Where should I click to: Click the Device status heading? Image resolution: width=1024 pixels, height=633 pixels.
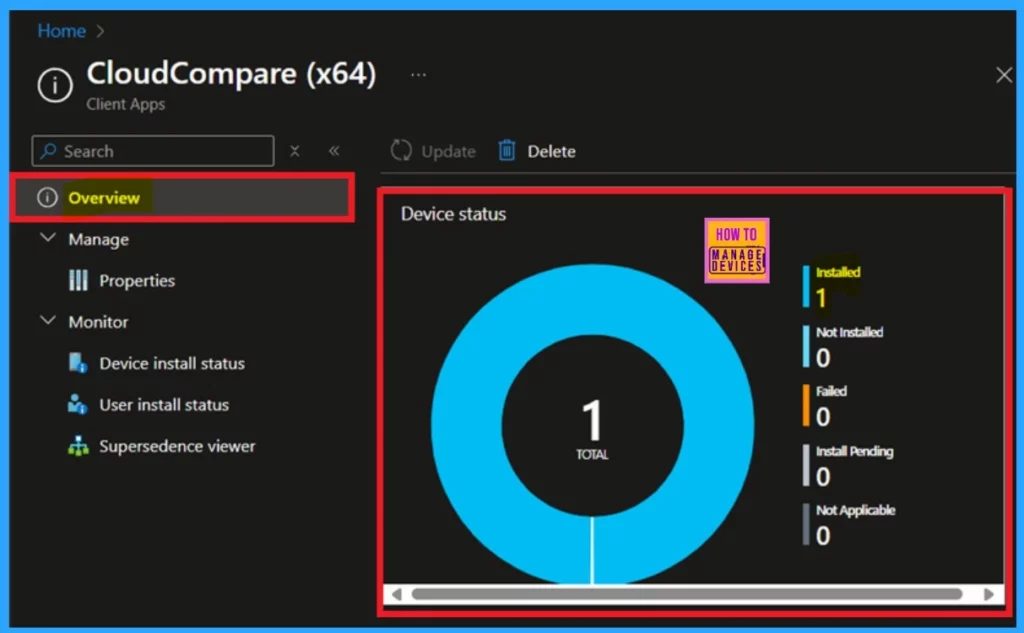[x=453, y=214]
